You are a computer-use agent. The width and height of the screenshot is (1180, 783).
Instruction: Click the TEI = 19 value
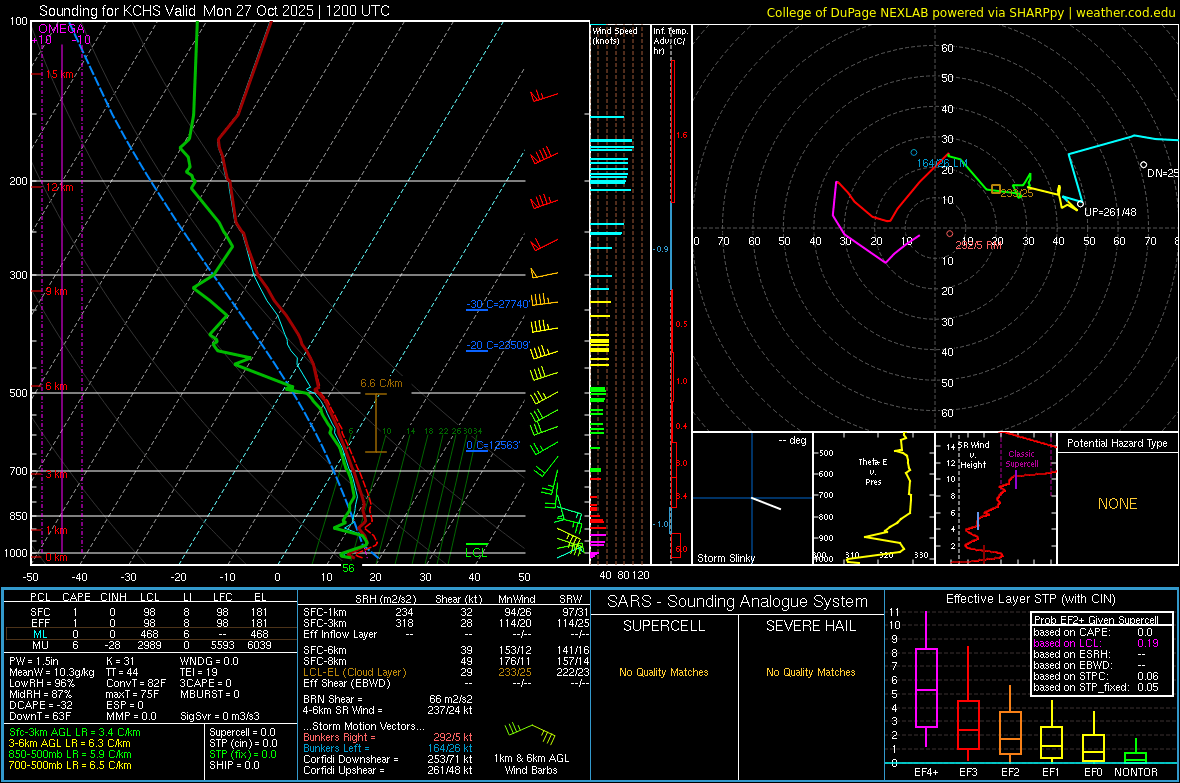199,672
